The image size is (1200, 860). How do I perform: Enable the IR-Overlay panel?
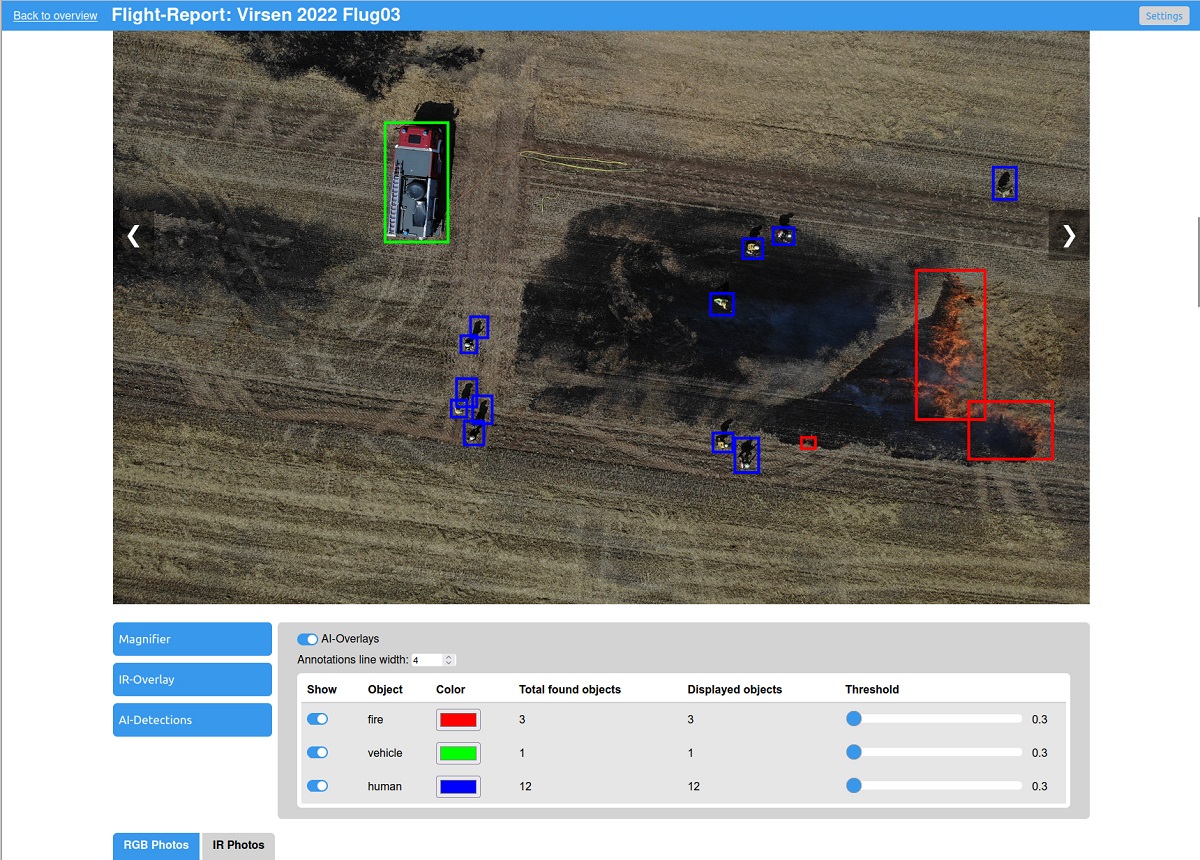click(x=192, y=679)
